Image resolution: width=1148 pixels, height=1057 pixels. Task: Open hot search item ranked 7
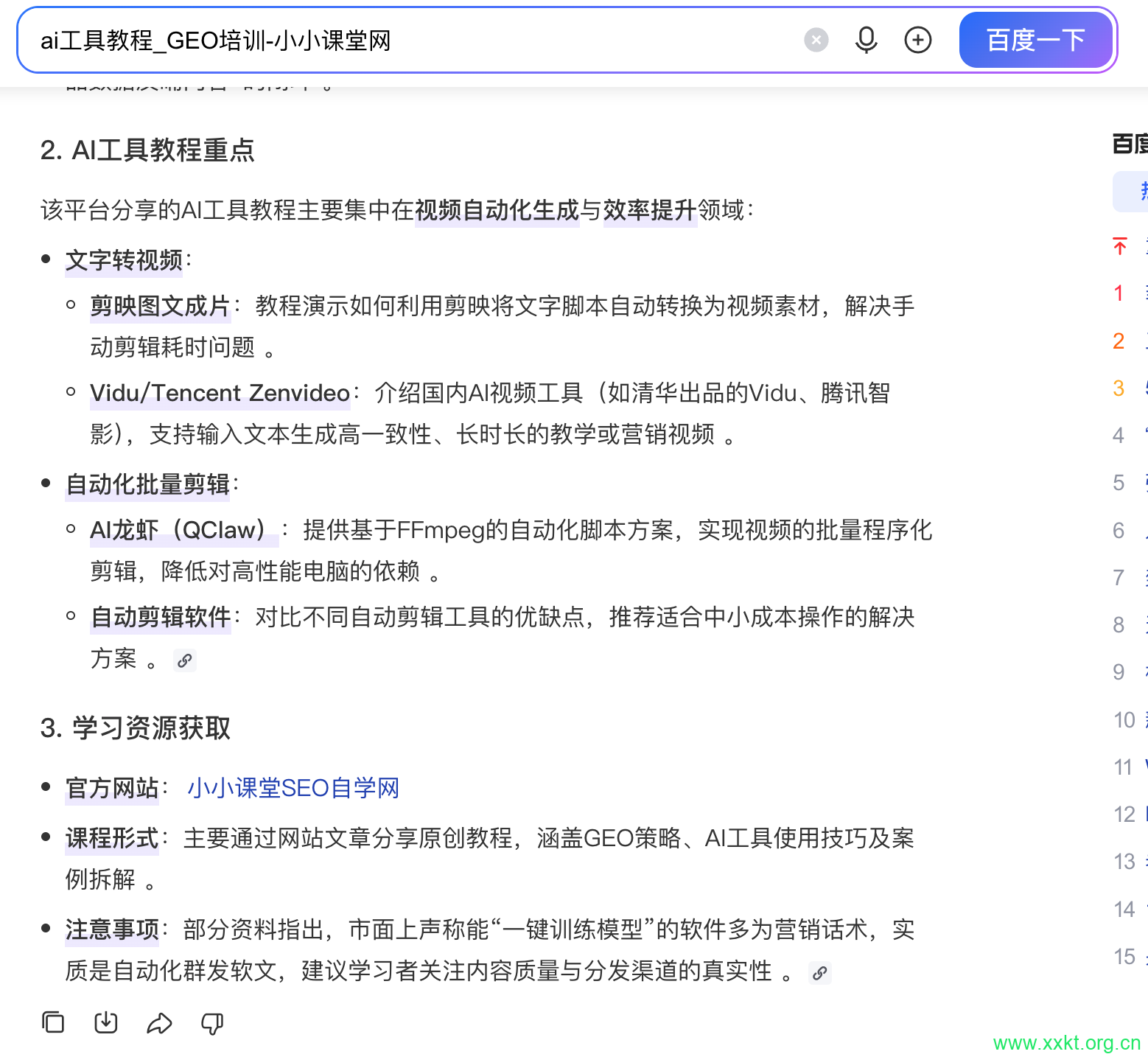pos(1131,577)
